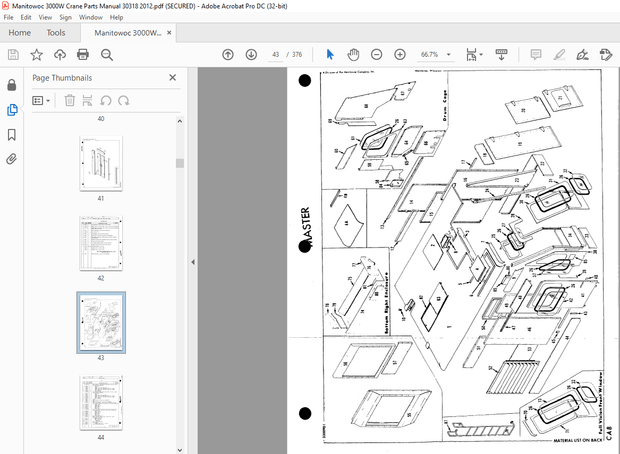This screenshot has width=620, height=454.
Task: Click the bookmark star icon
Action: pos(37,54)
